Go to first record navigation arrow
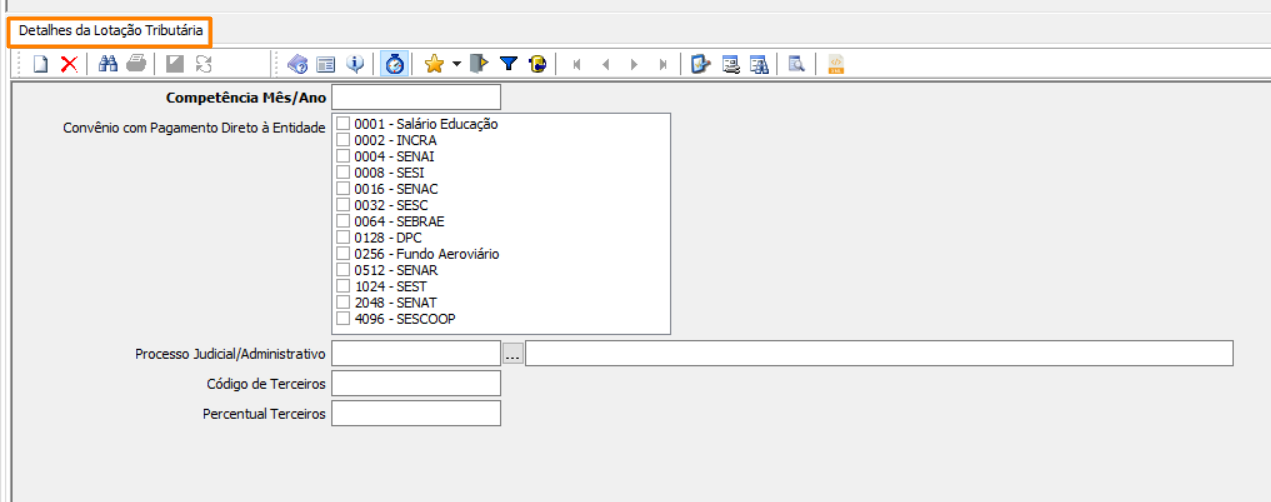 [576, 64]
